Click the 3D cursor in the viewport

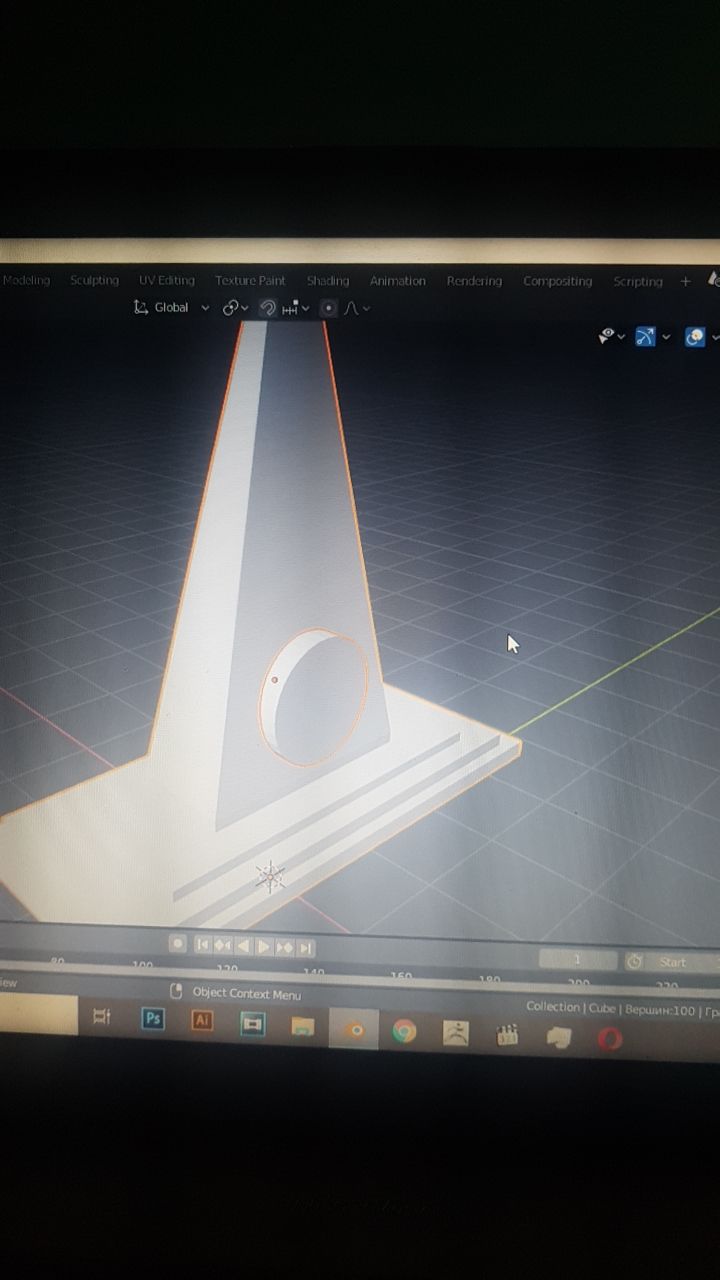[270, 878]
